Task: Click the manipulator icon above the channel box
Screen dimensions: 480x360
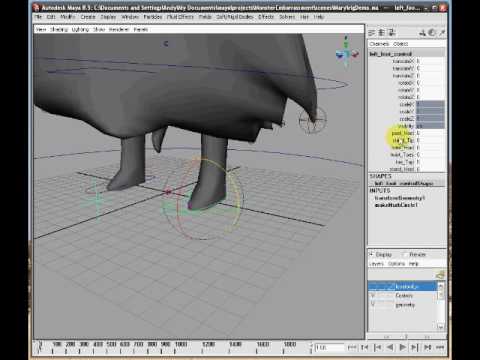Action: coord(422,32)
